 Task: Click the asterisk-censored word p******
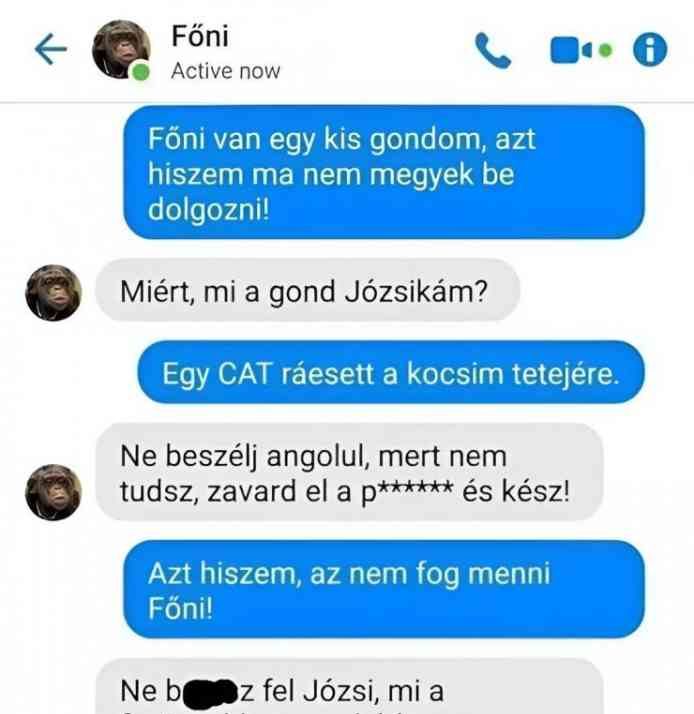coord(407,492)
